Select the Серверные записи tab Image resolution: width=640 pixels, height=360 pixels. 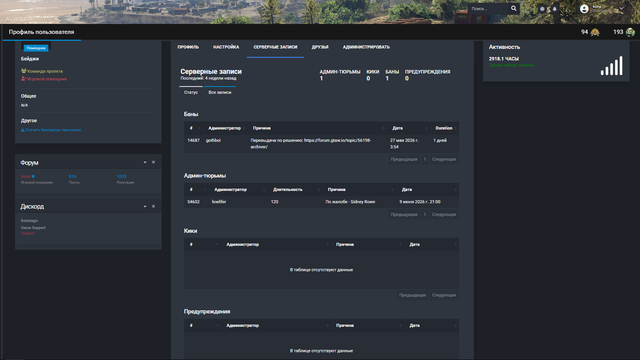pyautogui.click(x=275, y=47)
